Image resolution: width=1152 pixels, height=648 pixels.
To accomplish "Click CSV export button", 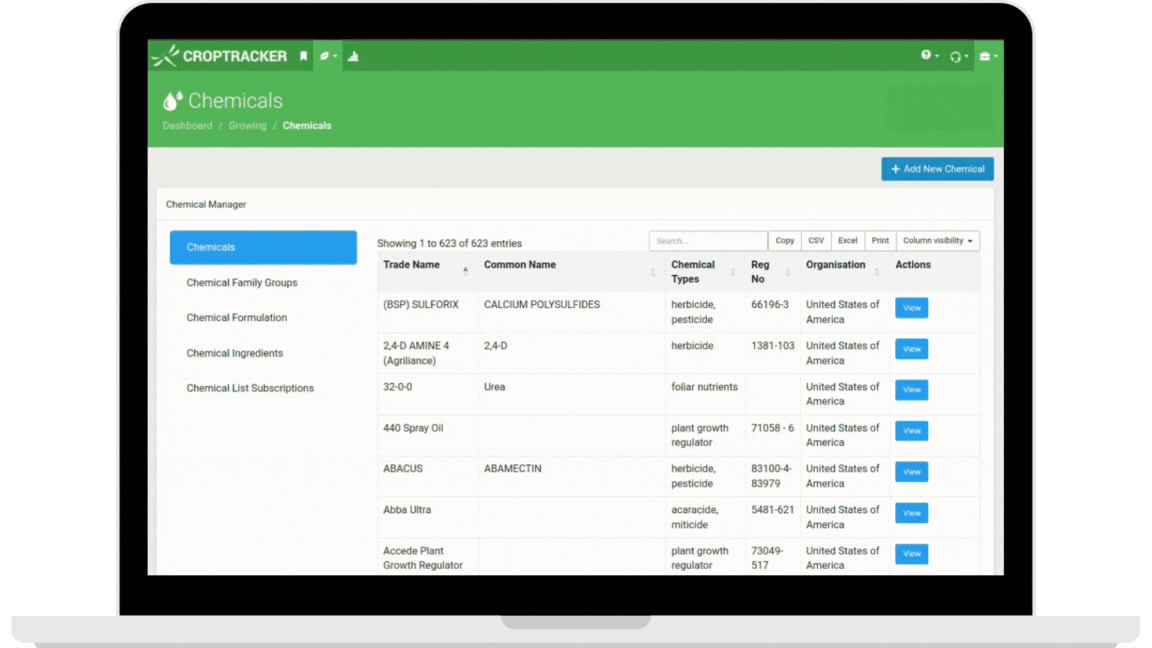I will tap(816, 241).
